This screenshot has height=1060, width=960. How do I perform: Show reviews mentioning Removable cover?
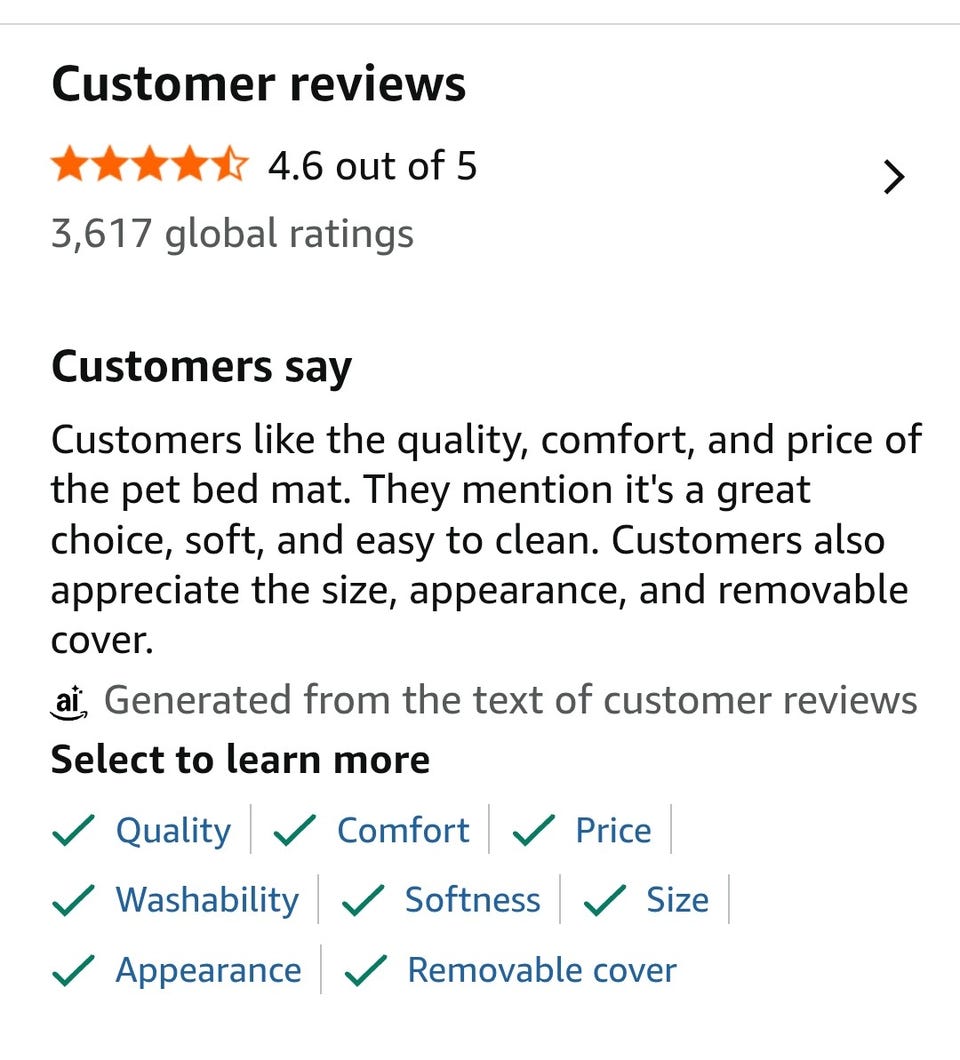pyautogui.click(x=541, y=970)
